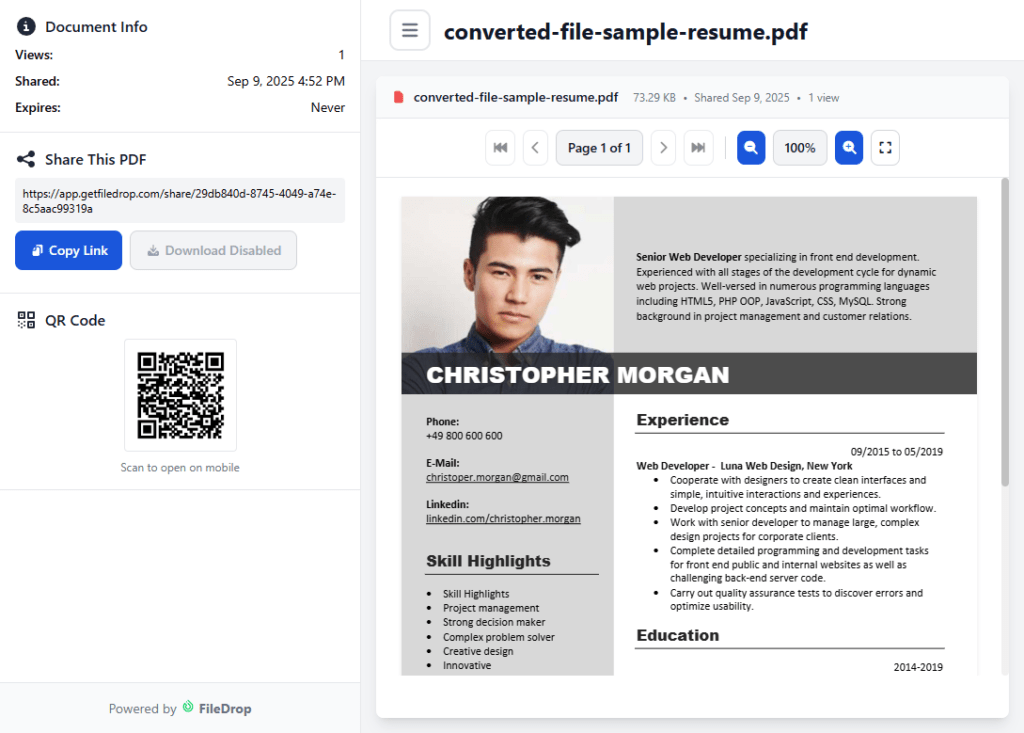Advance to the next page
The image size is (1024, 733).
tap(663, 148)
